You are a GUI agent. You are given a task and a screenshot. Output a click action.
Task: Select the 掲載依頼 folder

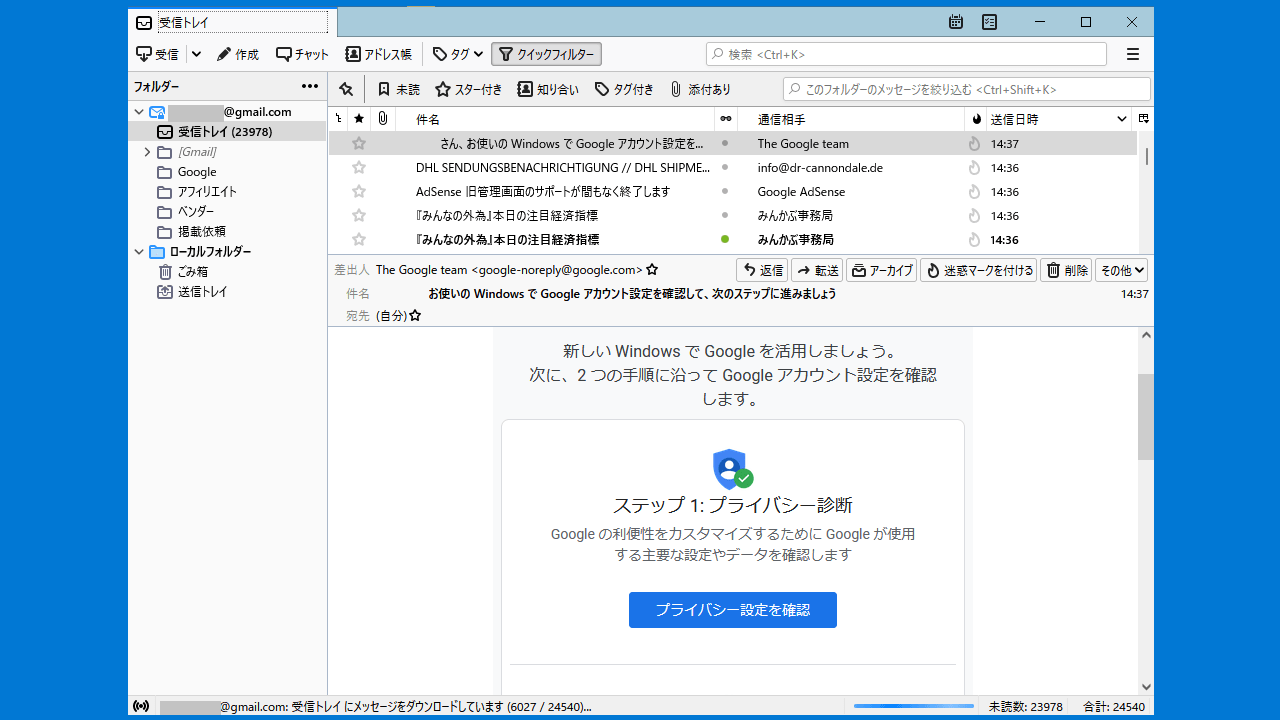(x=191, y=232)
